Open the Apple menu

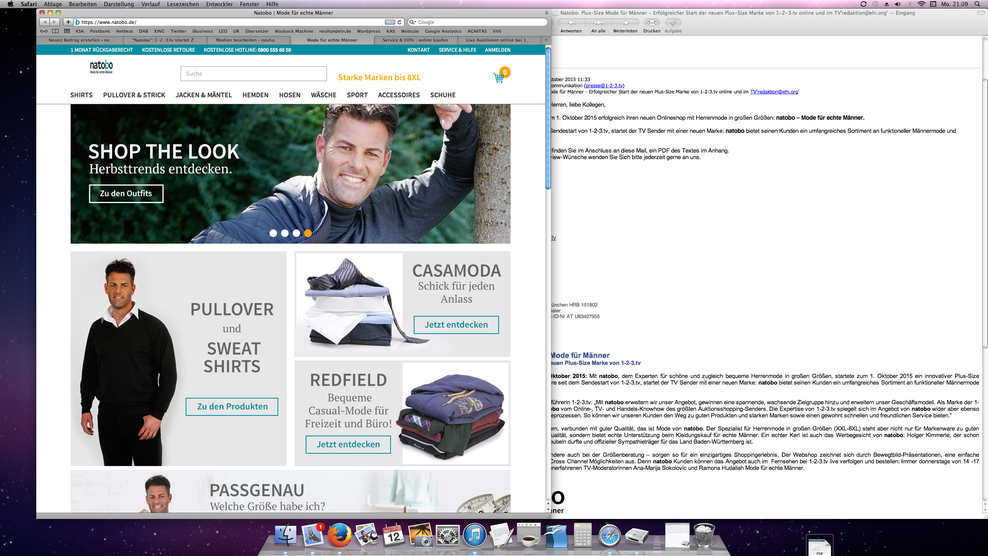10,4
